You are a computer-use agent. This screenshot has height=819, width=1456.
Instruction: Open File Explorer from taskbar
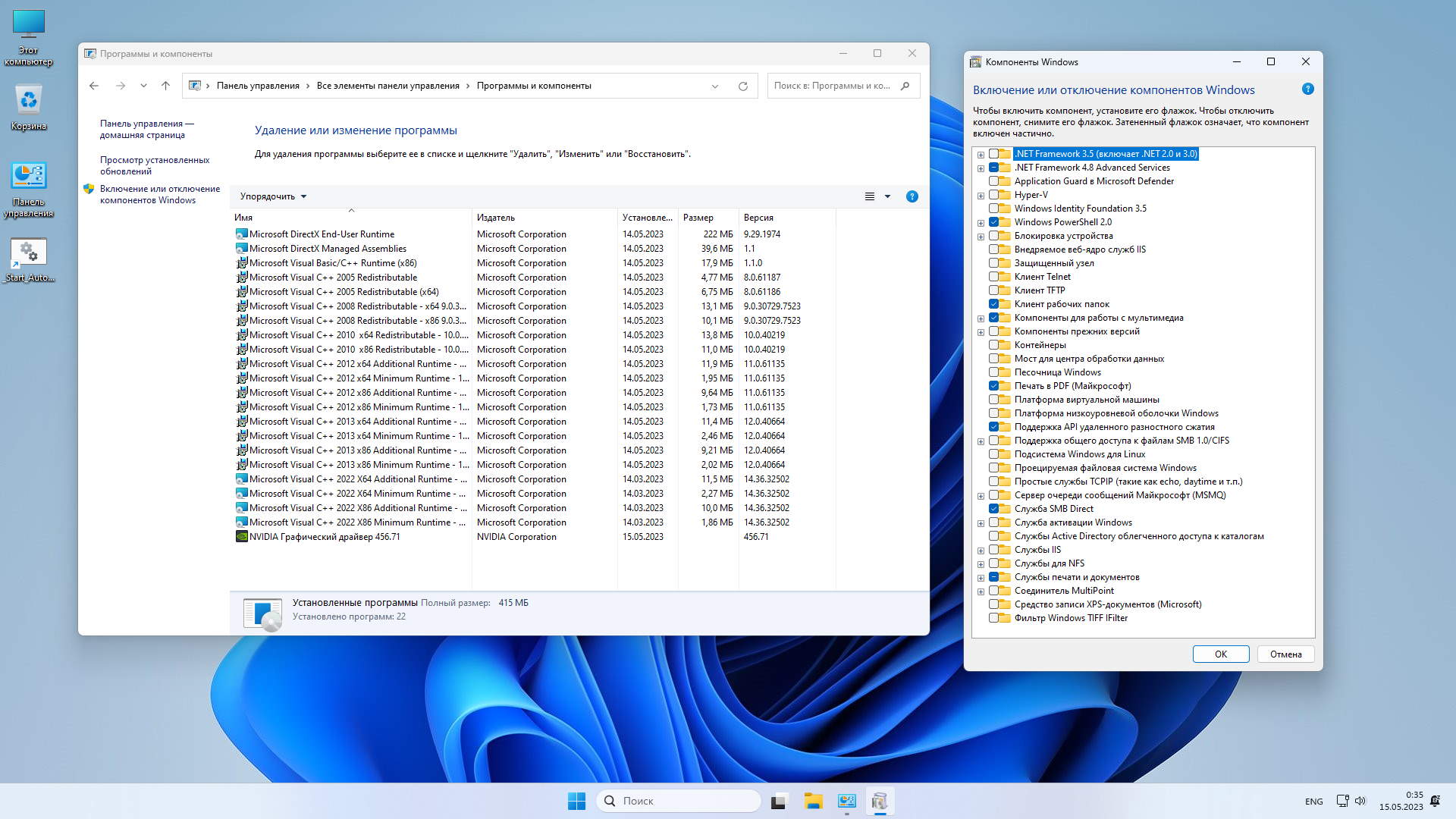[x=813, y=801]
